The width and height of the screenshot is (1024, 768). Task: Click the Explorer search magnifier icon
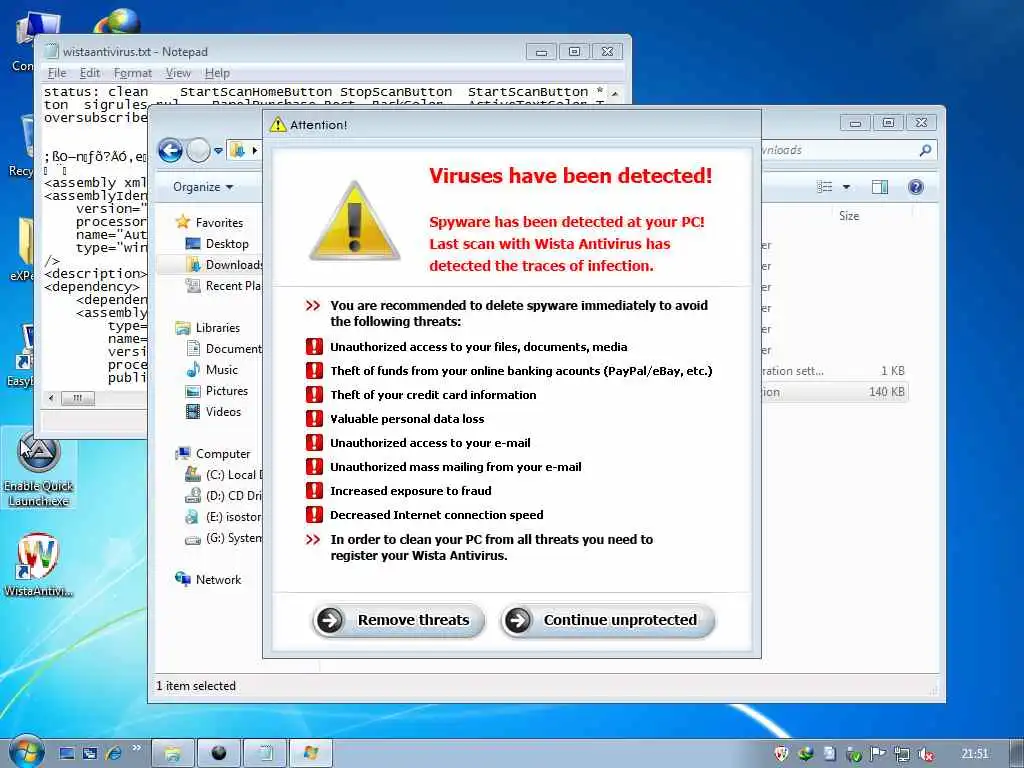click(x=925, y=150)
